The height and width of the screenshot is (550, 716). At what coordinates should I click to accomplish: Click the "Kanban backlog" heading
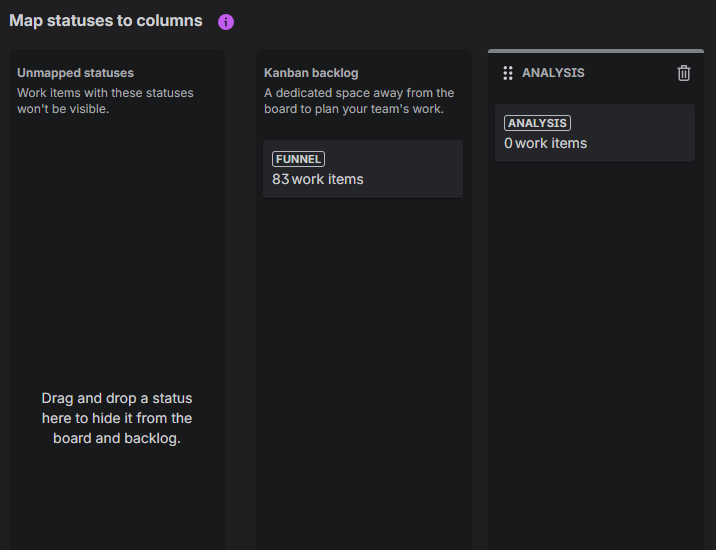(311, 73)
